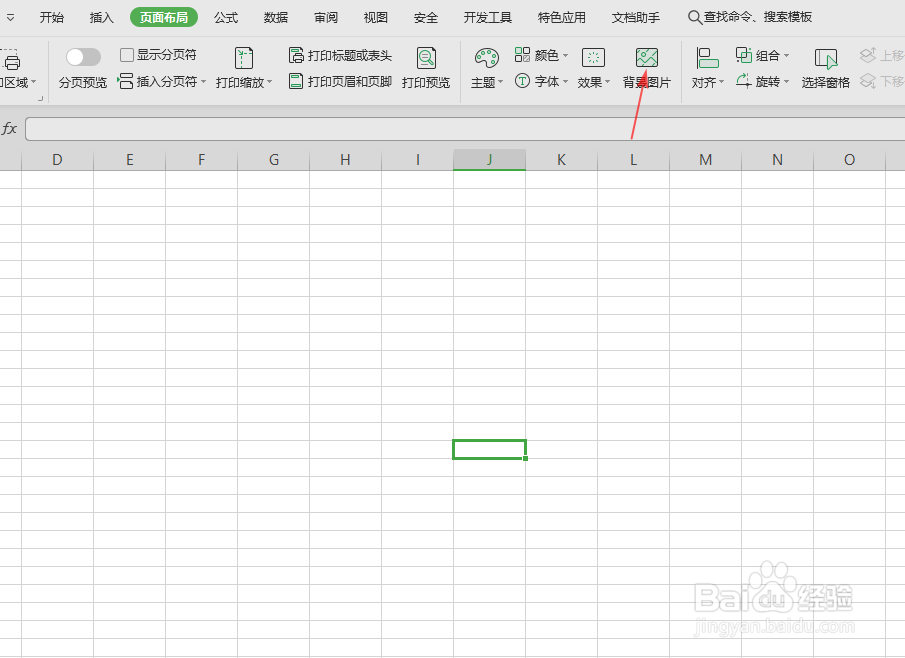Click the 组合 icon
Image resolution: width=905 pixels, height=658 pixels.
click(x=743, y=55)
